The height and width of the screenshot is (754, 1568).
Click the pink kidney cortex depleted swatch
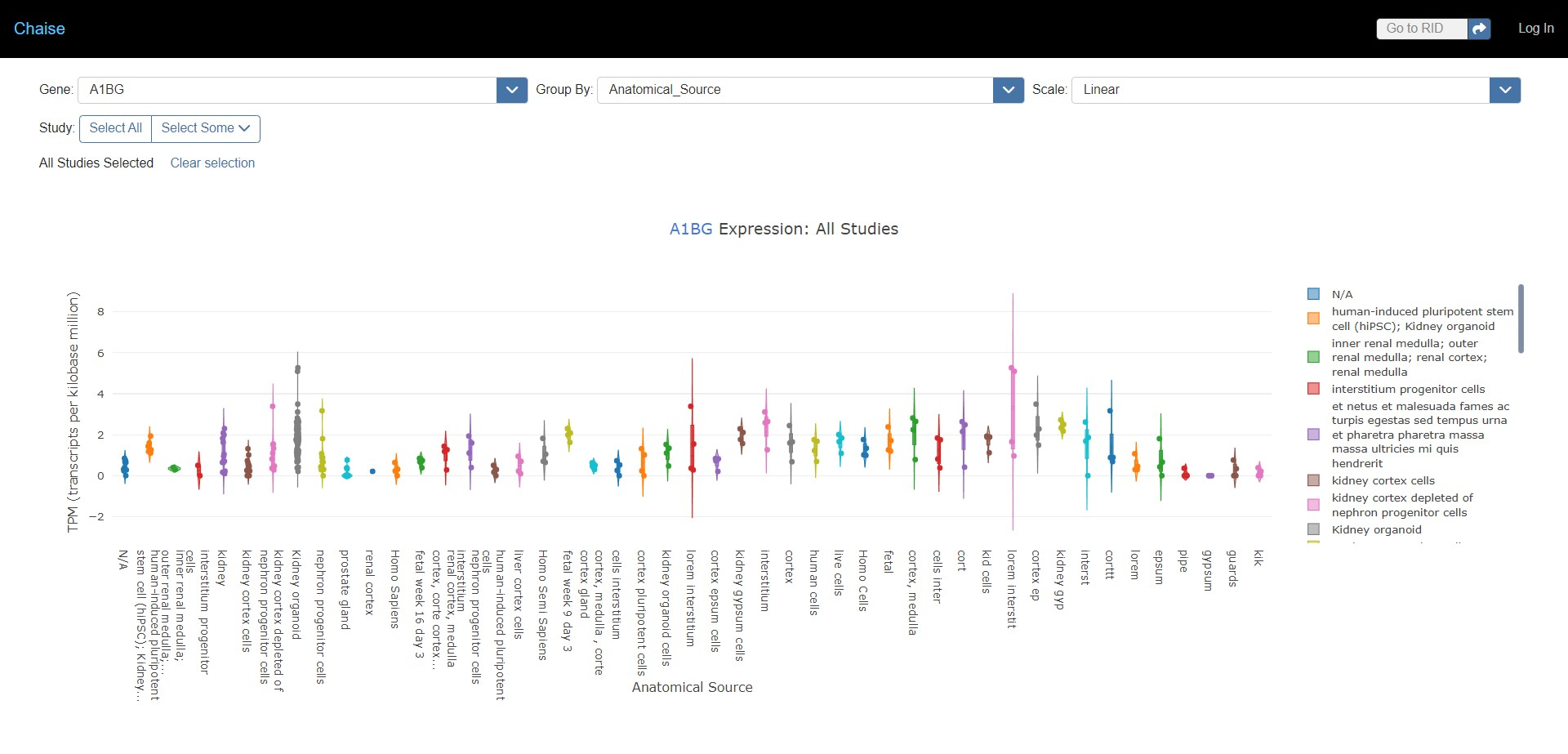1313,504
